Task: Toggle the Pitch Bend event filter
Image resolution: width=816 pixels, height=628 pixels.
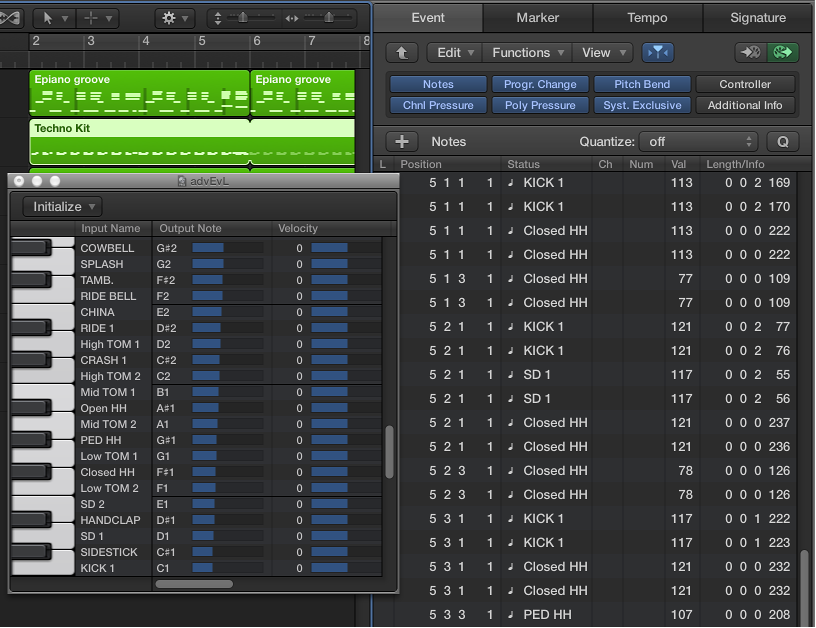Action: pos(643,84)
